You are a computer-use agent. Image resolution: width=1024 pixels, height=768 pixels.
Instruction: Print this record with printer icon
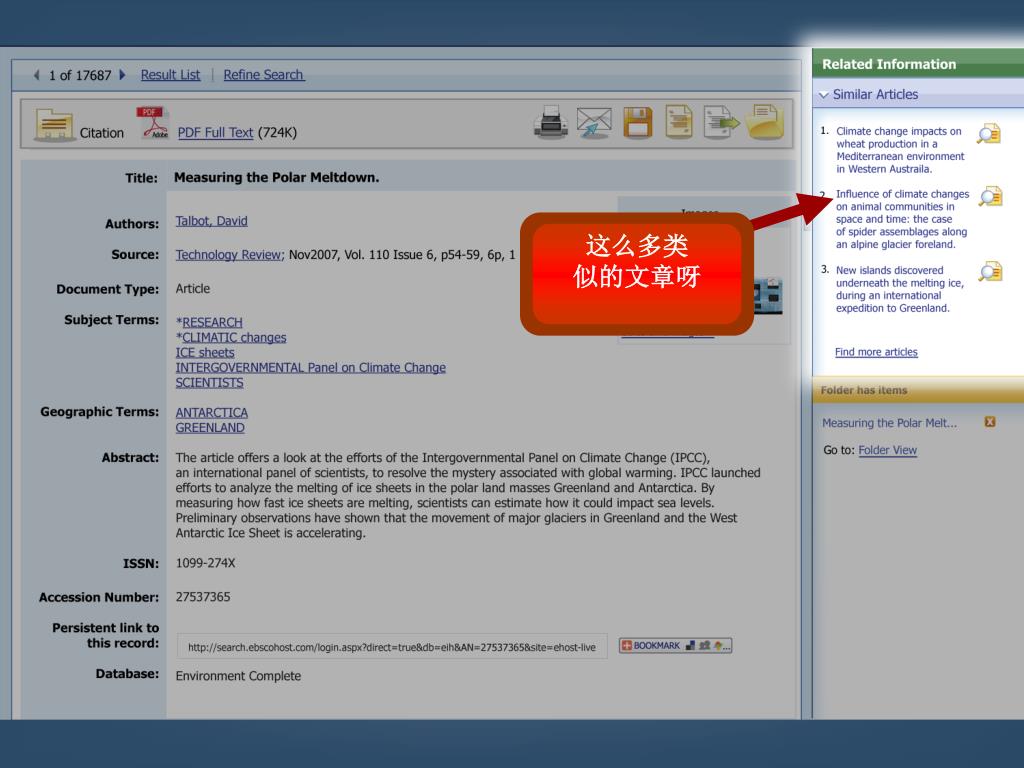551,122
